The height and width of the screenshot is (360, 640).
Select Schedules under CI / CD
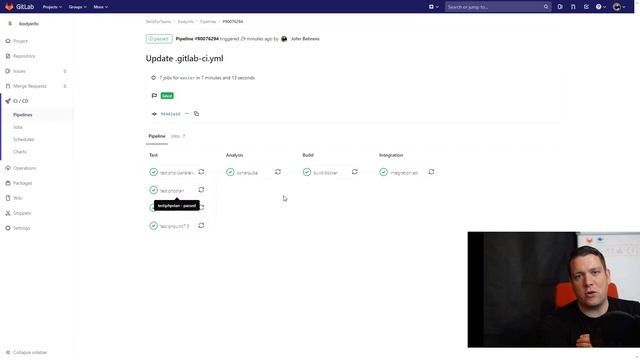point(23,140)
